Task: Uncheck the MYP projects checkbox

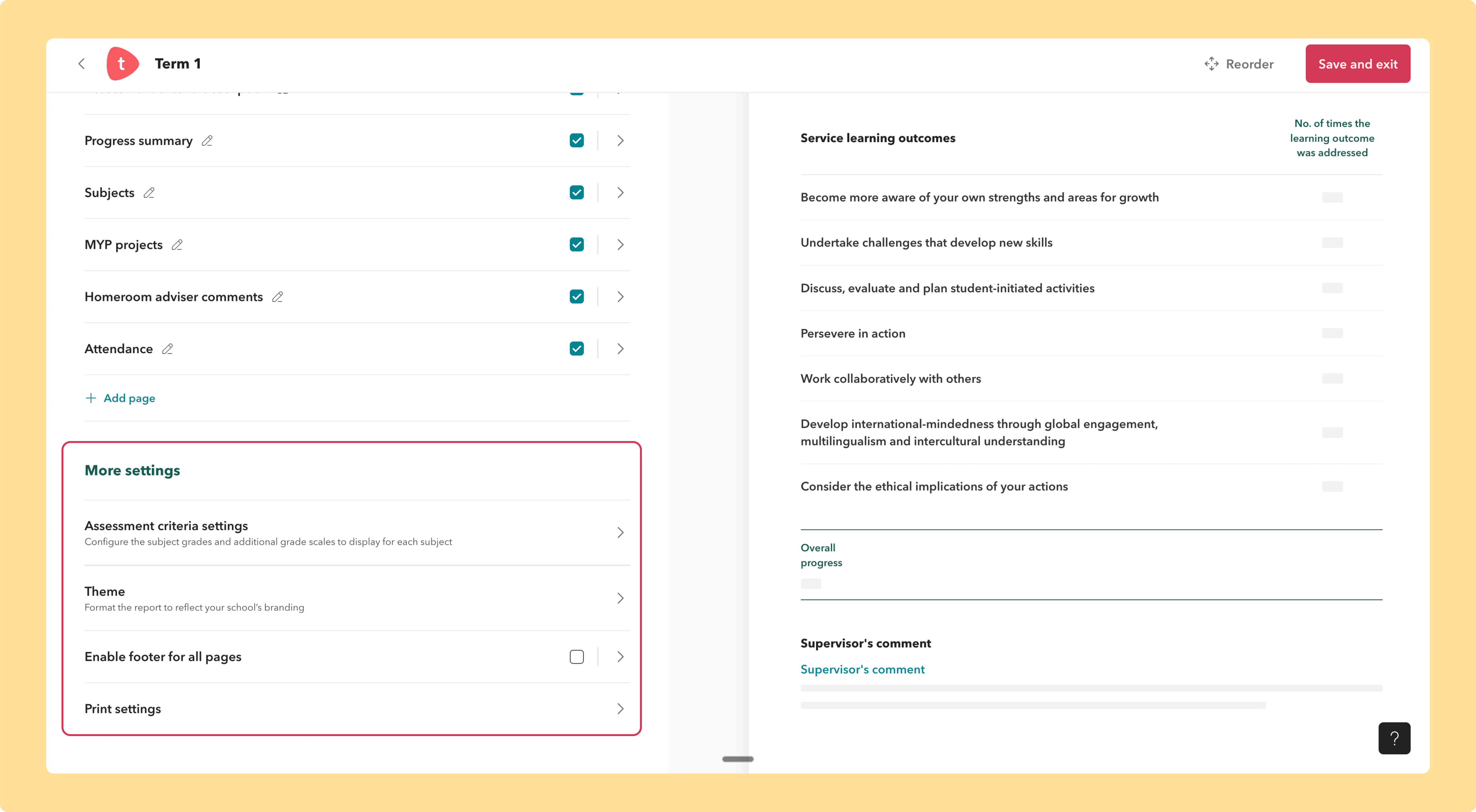Action: [576, 245]
